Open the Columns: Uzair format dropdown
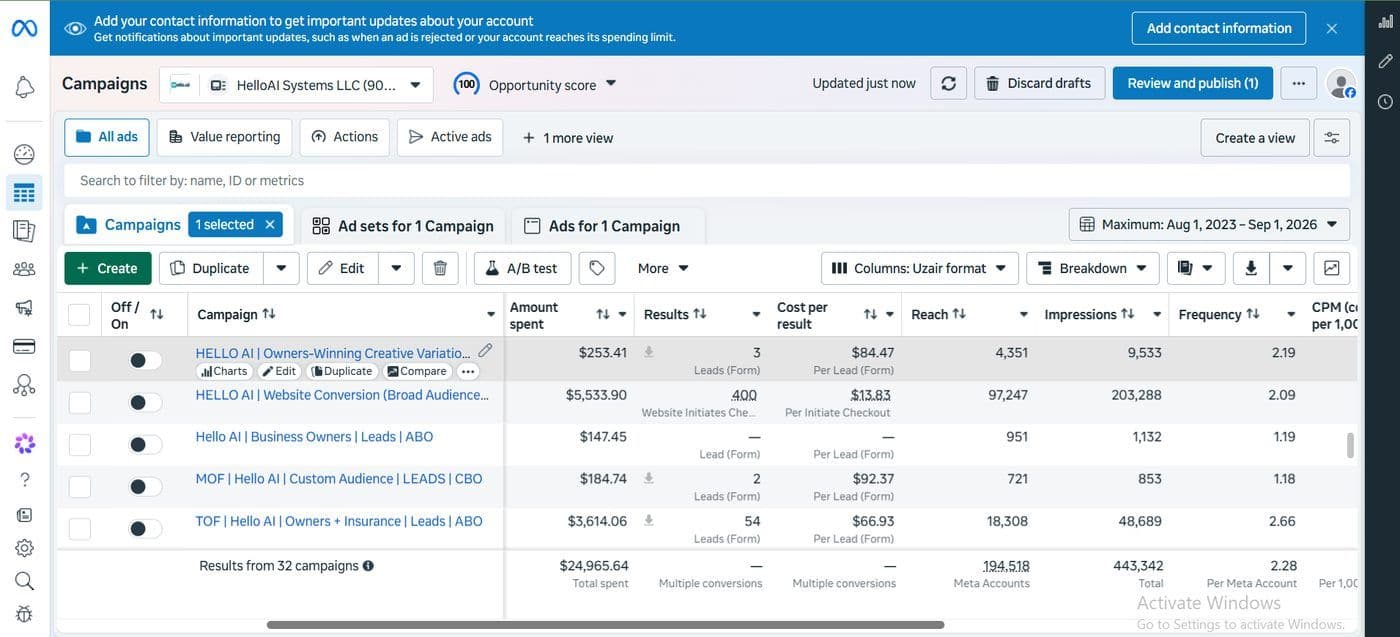 click(x=920, y=268)
